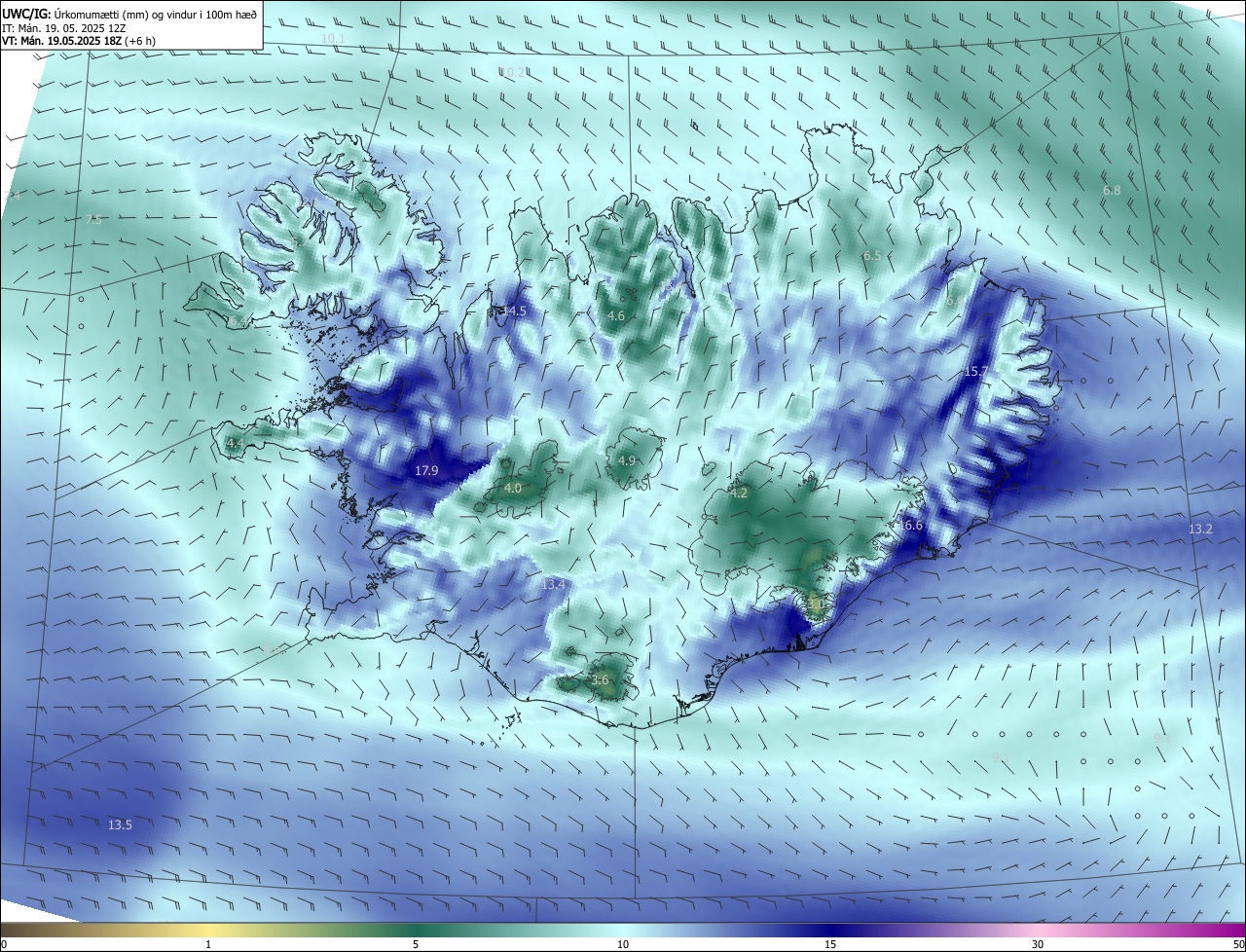Click the colorbar tick label 50
Screen dimensions: 1246x952
click(x=1238, y=944)
